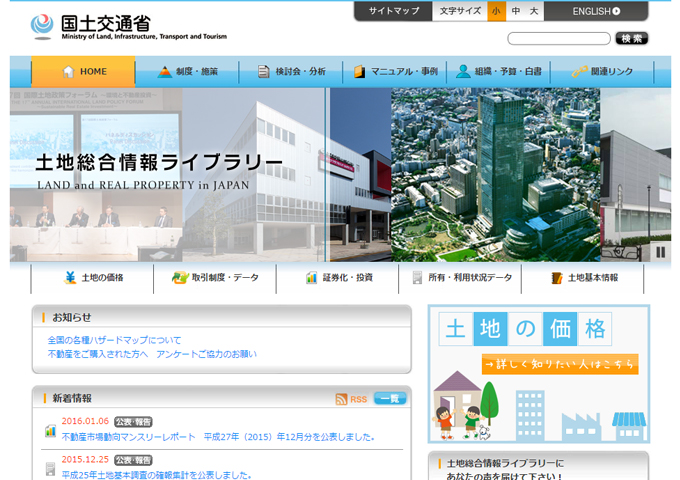680x480 pixels.
Task: Click the document icon for 検討会・分析
Action: click(x=263, y=72)
